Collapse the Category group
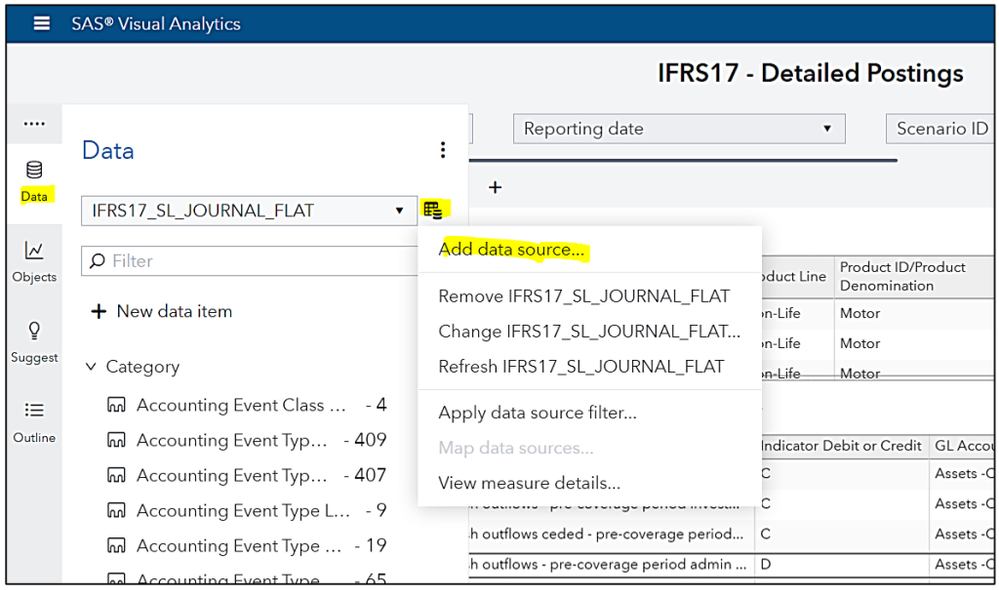The image size is (999, 590). tap(91, 367)
